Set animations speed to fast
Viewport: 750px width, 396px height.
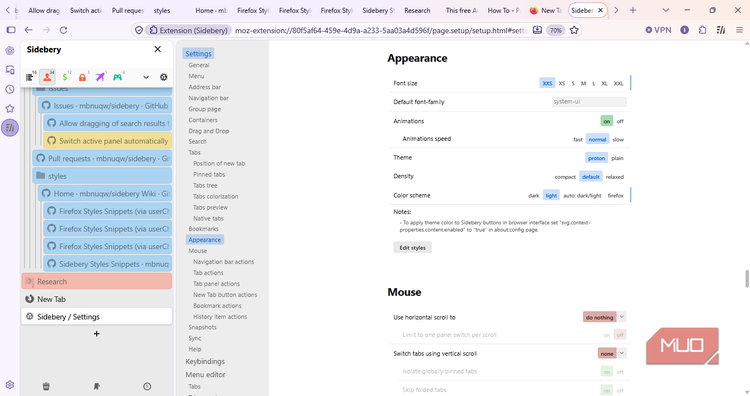[x=578, y=140]
